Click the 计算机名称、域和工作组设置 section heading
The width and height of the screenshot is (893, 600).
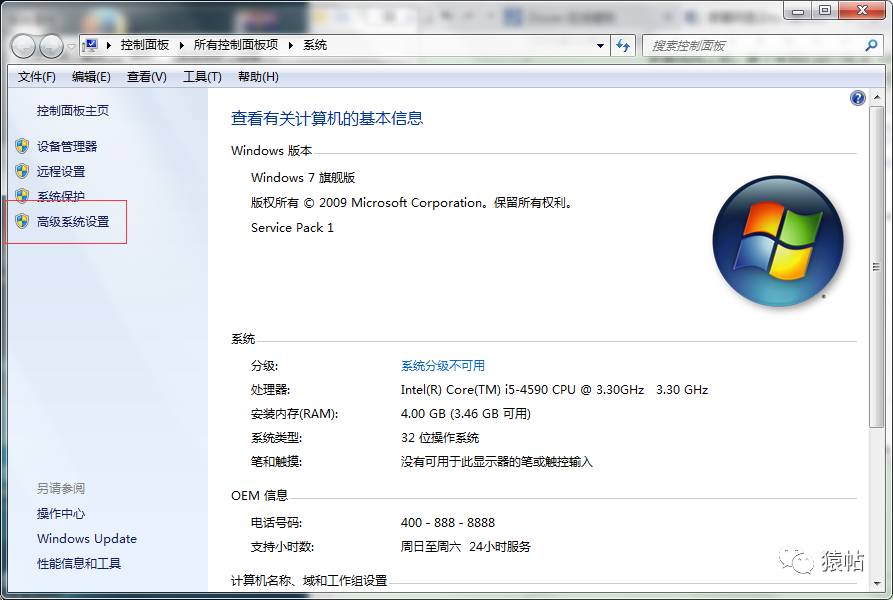(x=309, y=581)
